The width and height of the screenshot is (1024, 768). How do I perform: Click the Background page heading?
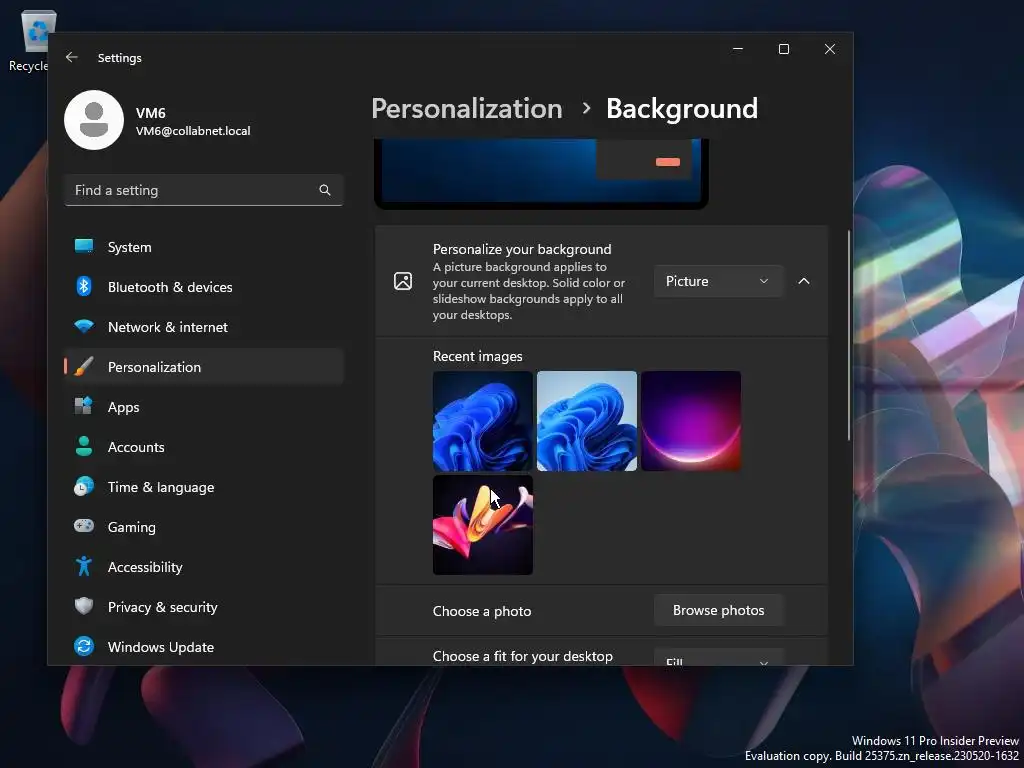coord(682,108)
